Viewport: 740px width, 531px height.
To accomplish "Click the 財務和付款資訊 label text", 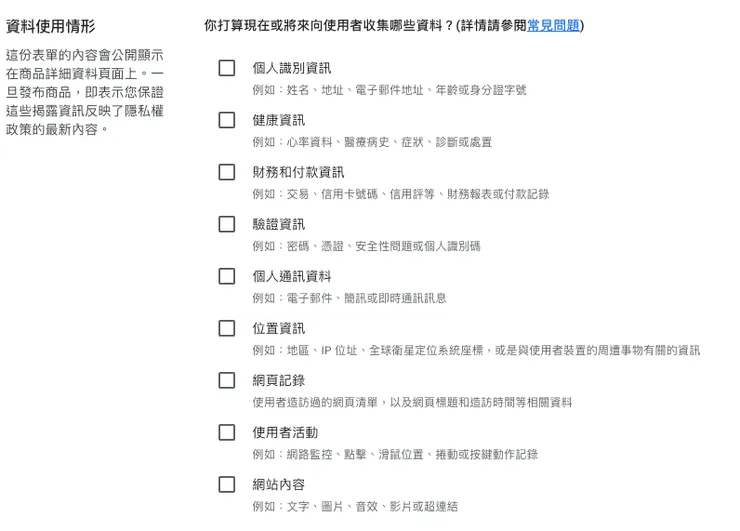I will click(298, 172).
